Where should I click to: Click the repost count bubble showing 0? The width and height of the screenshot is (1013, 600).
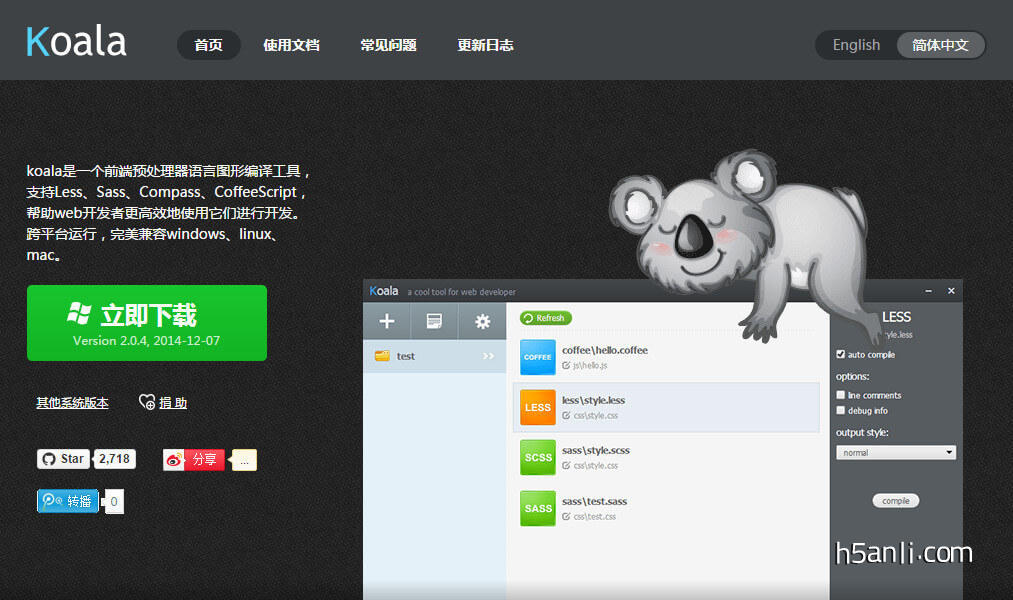114,501
